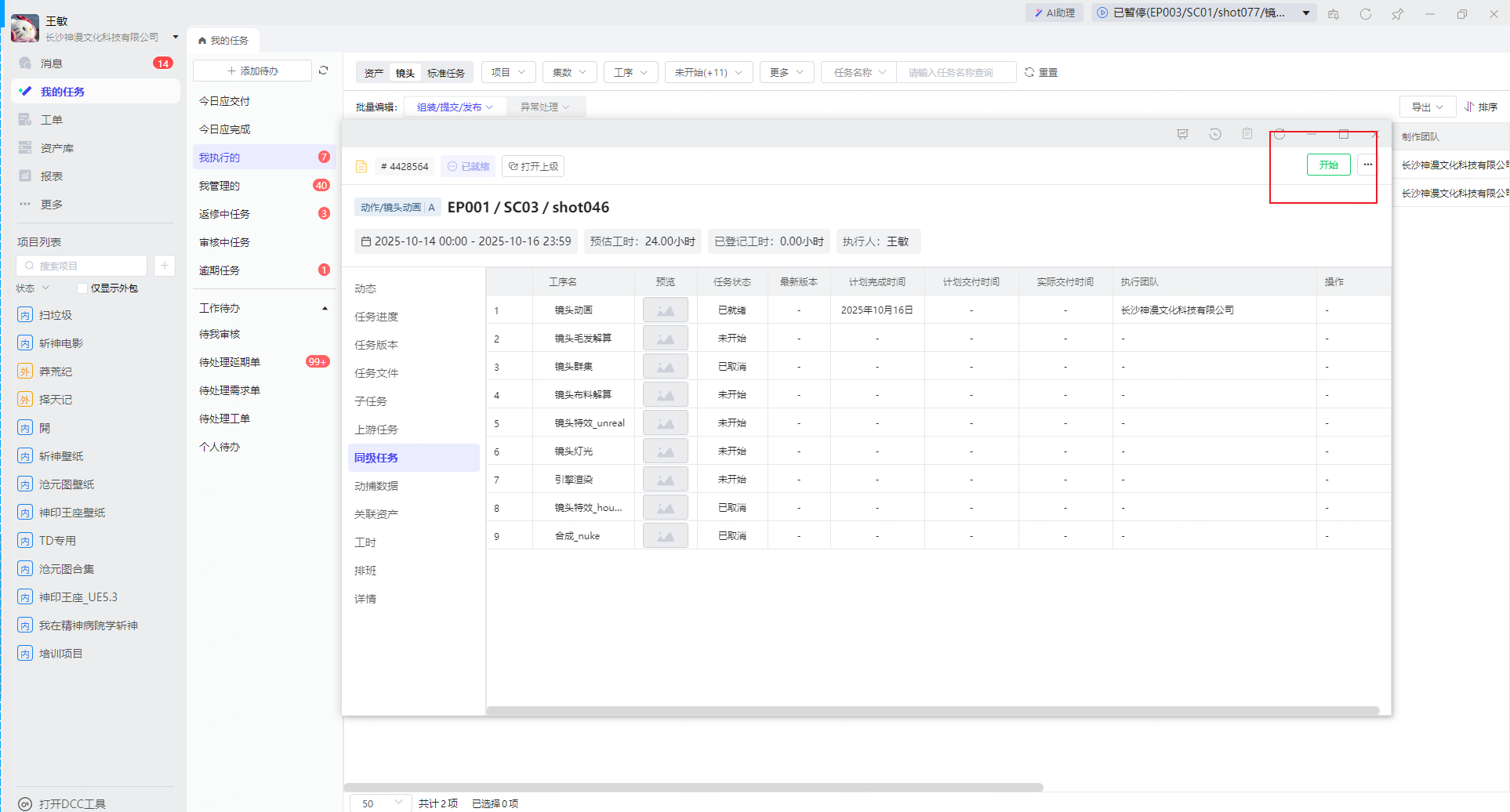Click the green 开始 button
The width and height of the screenshot is (1510, 812).
[x=1328, y=165]
